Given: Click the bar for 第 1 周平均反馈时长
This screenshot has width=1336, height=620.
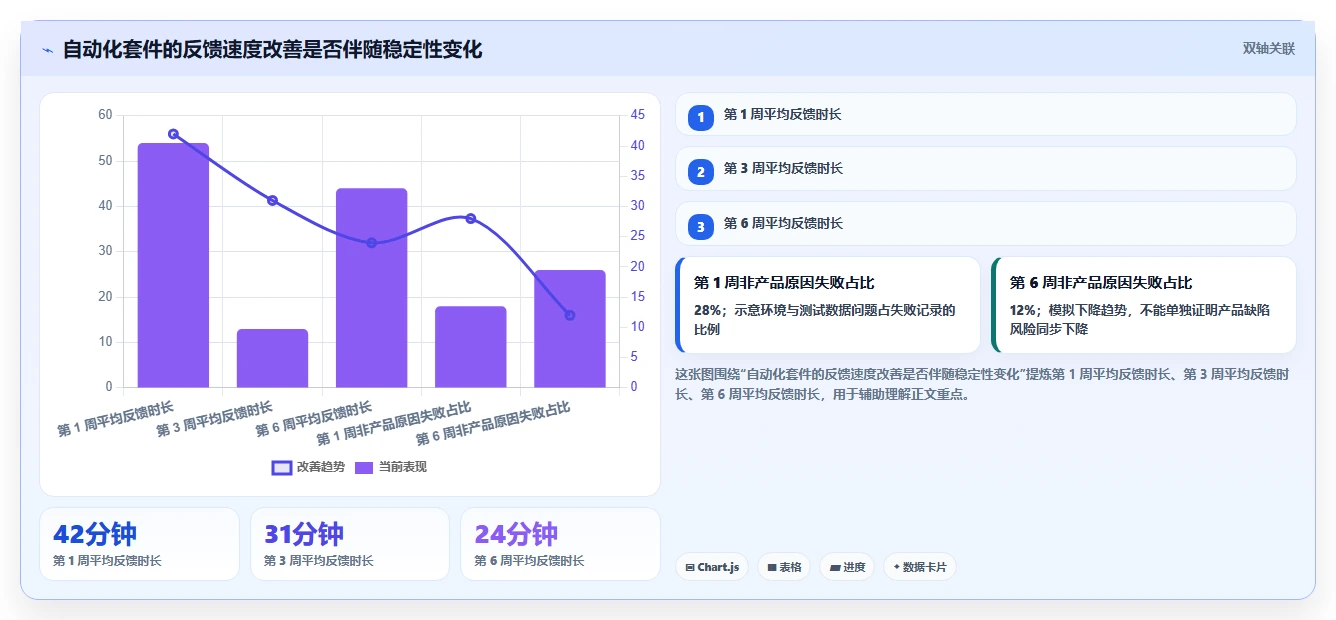Looking at the screenshot, I should (173, 265).
